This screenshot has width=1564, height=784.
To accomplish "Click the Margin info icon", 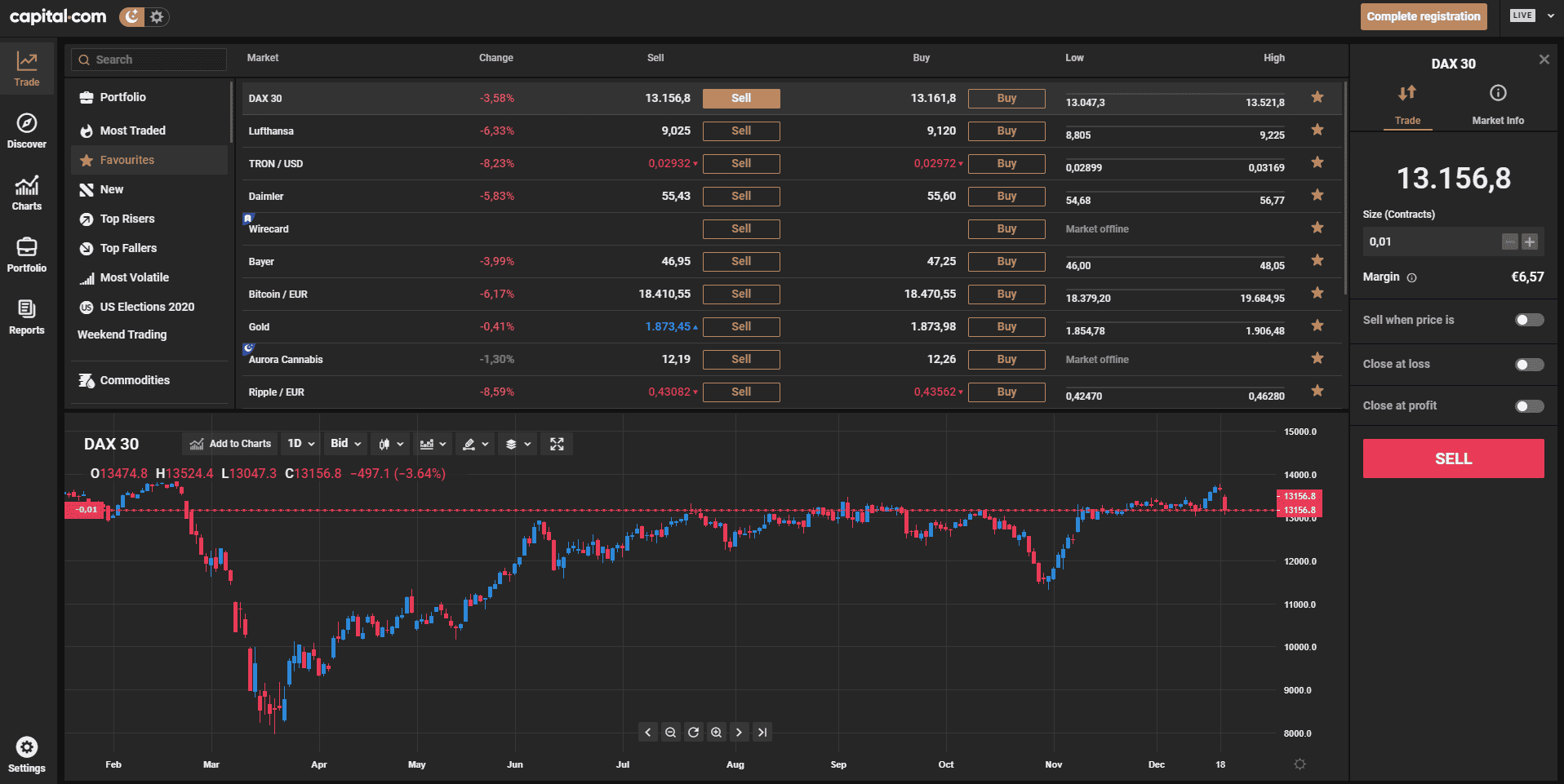I will pyautogui.click(x=1411, y=277).
